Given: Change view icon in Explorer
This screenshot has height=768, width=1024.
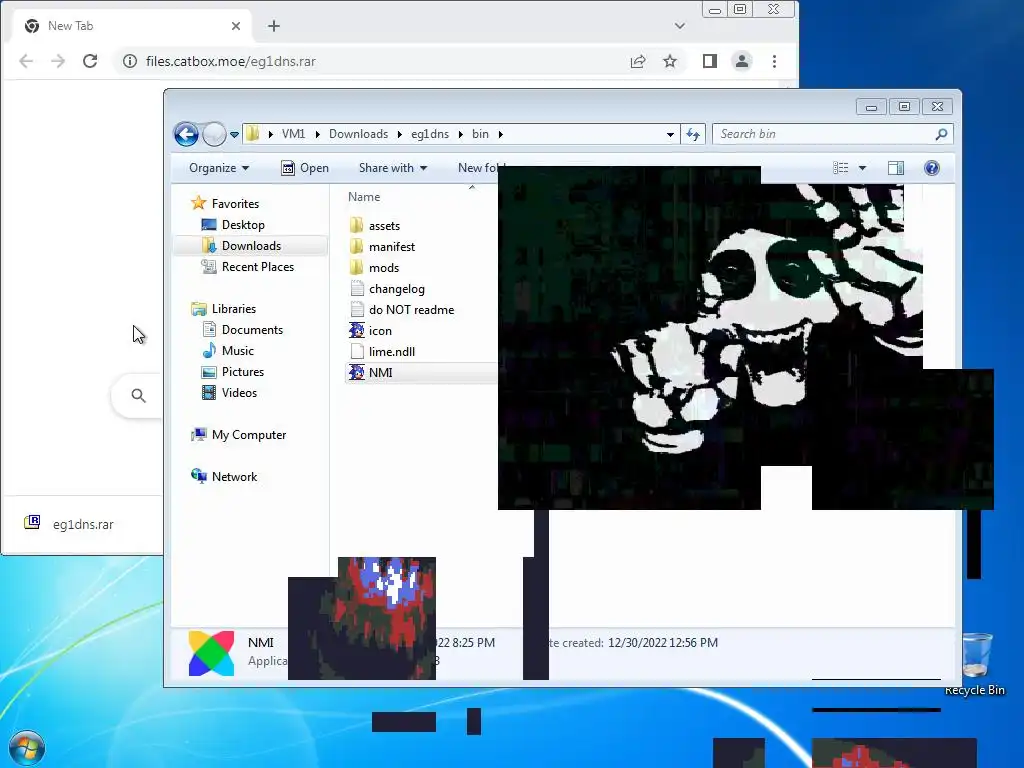Looking at the screenshot, I should (x=840, y=168).
